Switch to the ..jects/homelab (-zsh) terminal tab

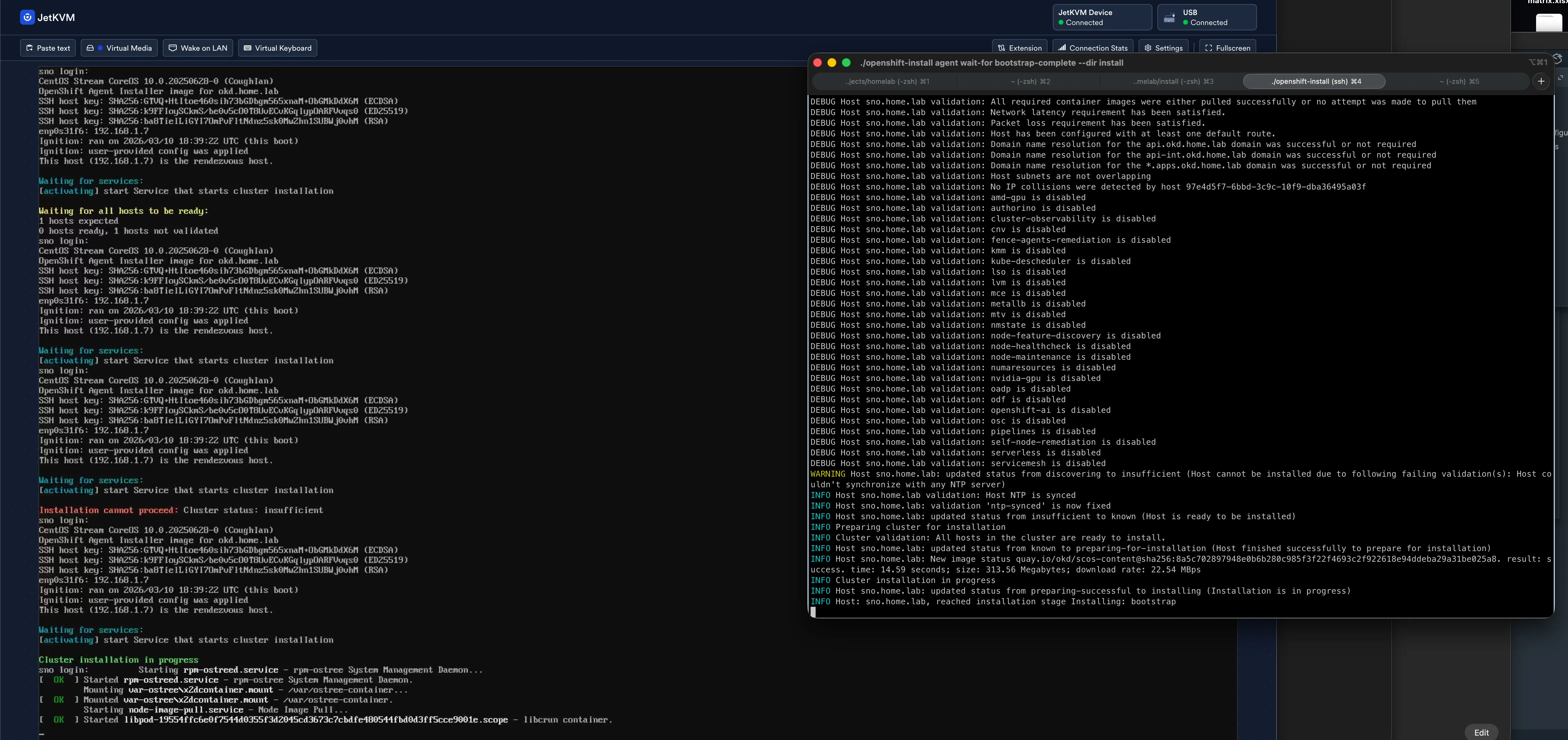click(886, 82)
